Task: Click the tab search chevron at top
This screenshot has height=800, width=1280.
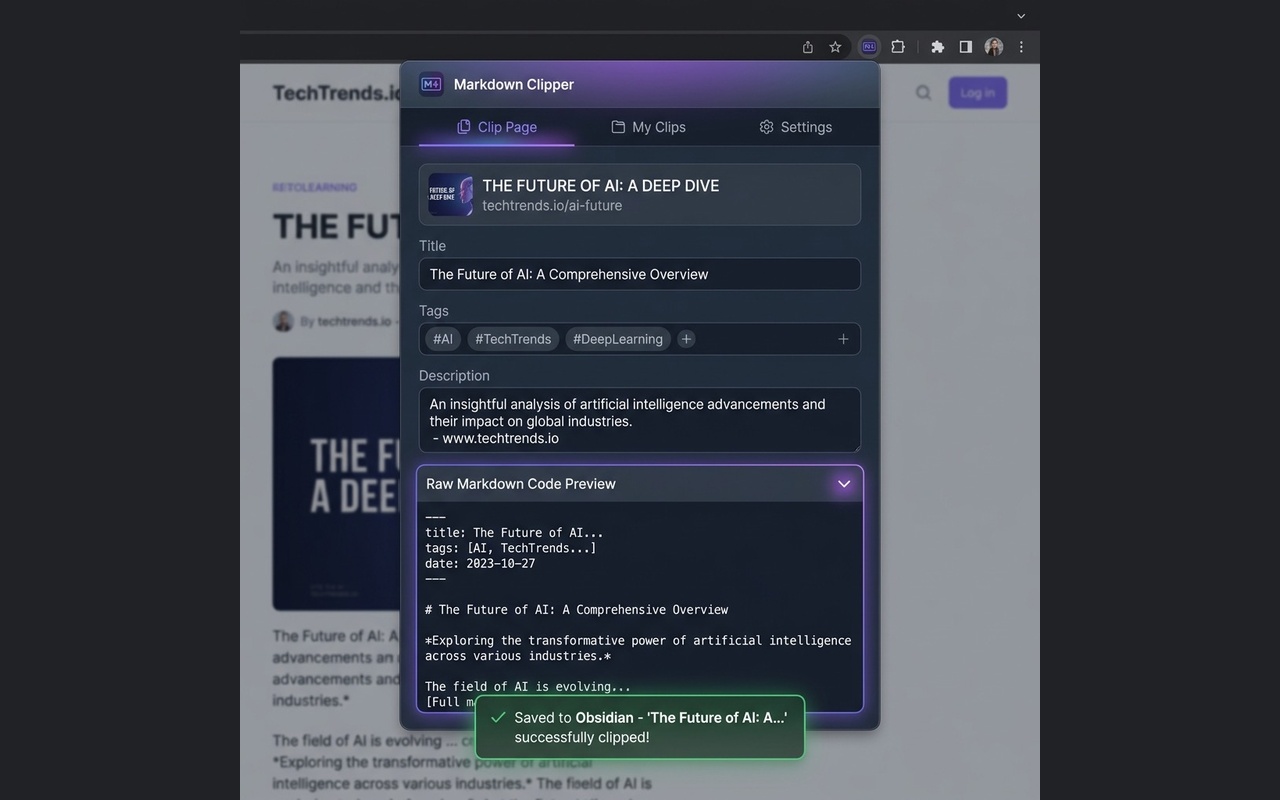Action: pyautogui.click(x=1021, y=16)
